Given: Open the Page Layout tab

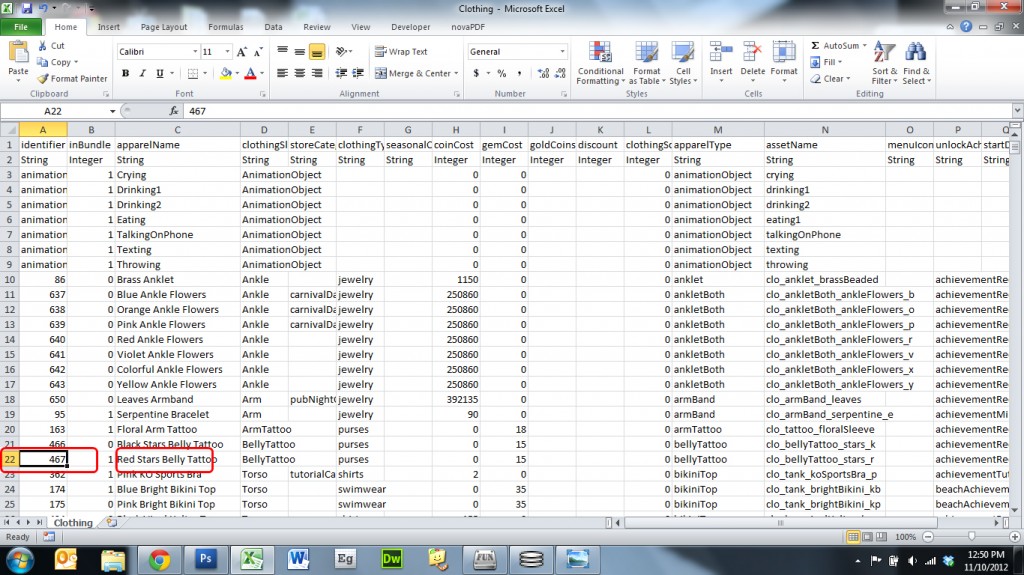Looking at the screenshot, I should click(x=163, y=27).
